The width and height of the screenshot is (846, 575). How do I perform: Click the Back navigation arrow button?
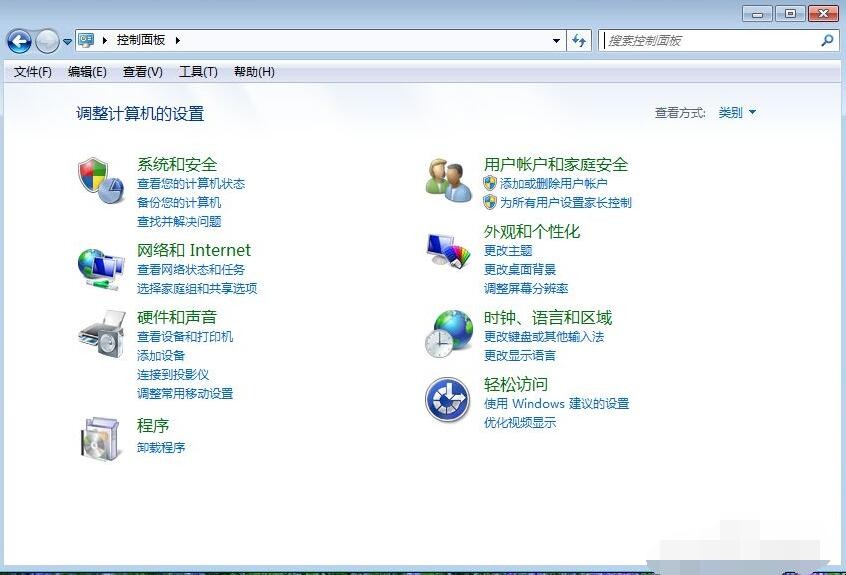(19, 41)
